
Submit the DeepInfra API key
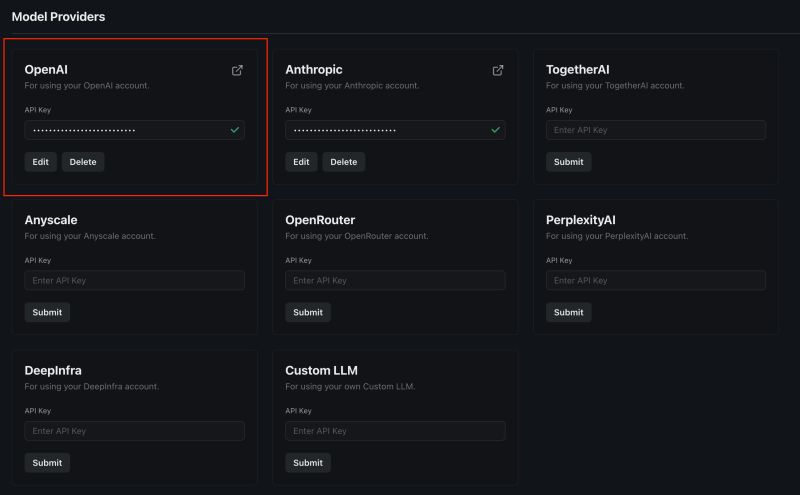[47, 463]
